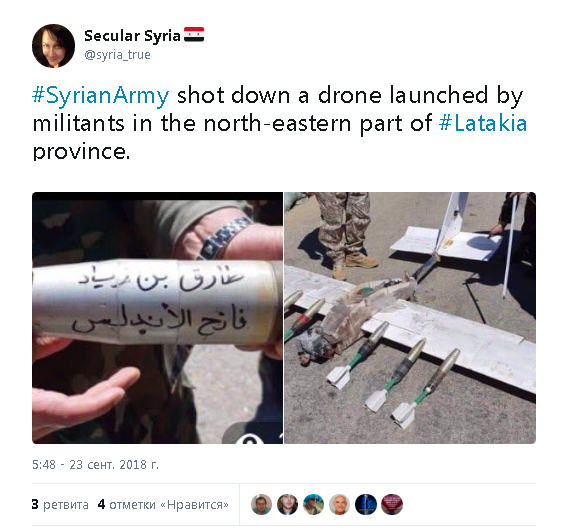570x529 pixels.
Task: Open the #Latakia hashtag
Action: (x=483, y=123)
